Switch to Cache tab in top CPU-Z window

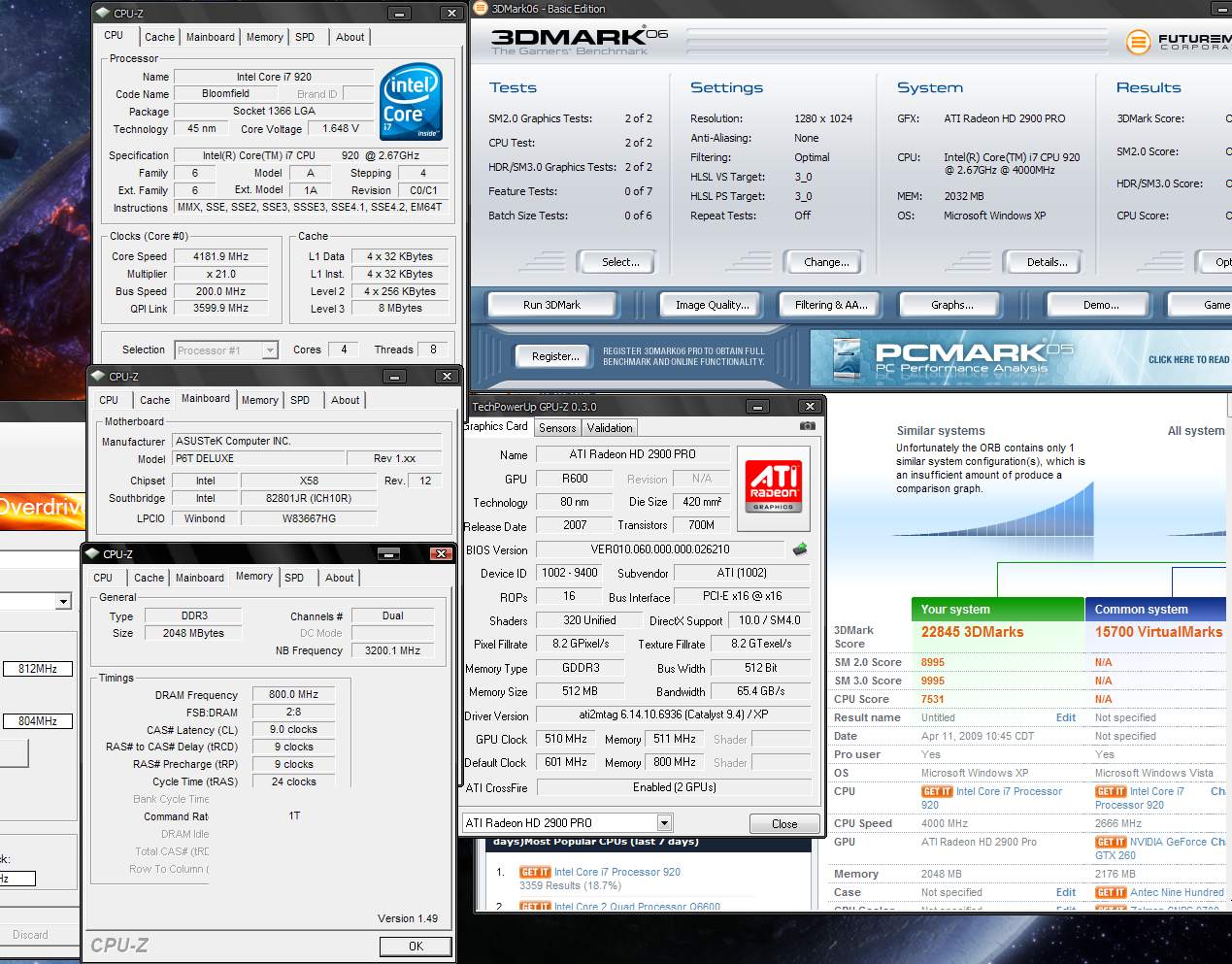point(159,37)
